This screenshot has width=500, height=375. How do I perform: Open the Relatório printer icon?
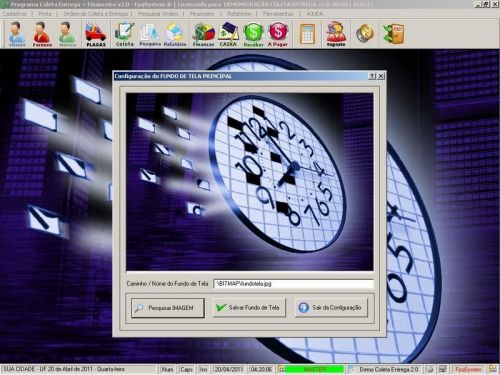click(175, 34)
